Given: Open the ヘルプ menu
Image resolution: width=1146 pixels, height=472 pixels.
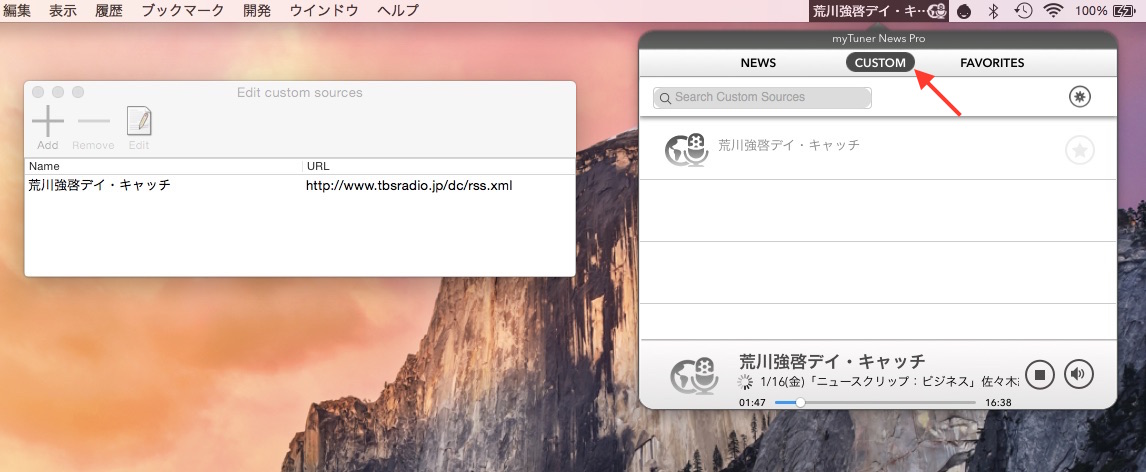Looking at the screenshot, I should (398, 10).
